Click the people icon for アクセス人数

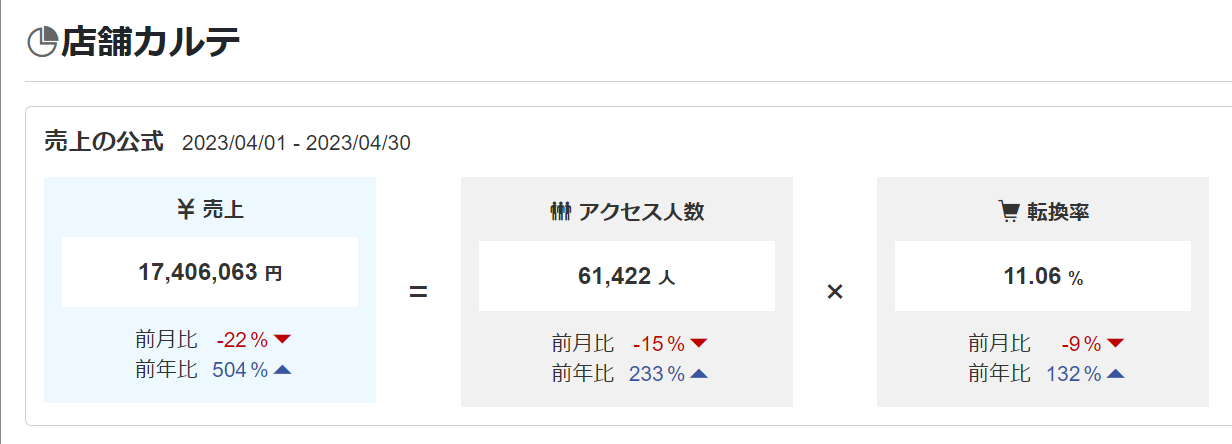coord(560,212)
